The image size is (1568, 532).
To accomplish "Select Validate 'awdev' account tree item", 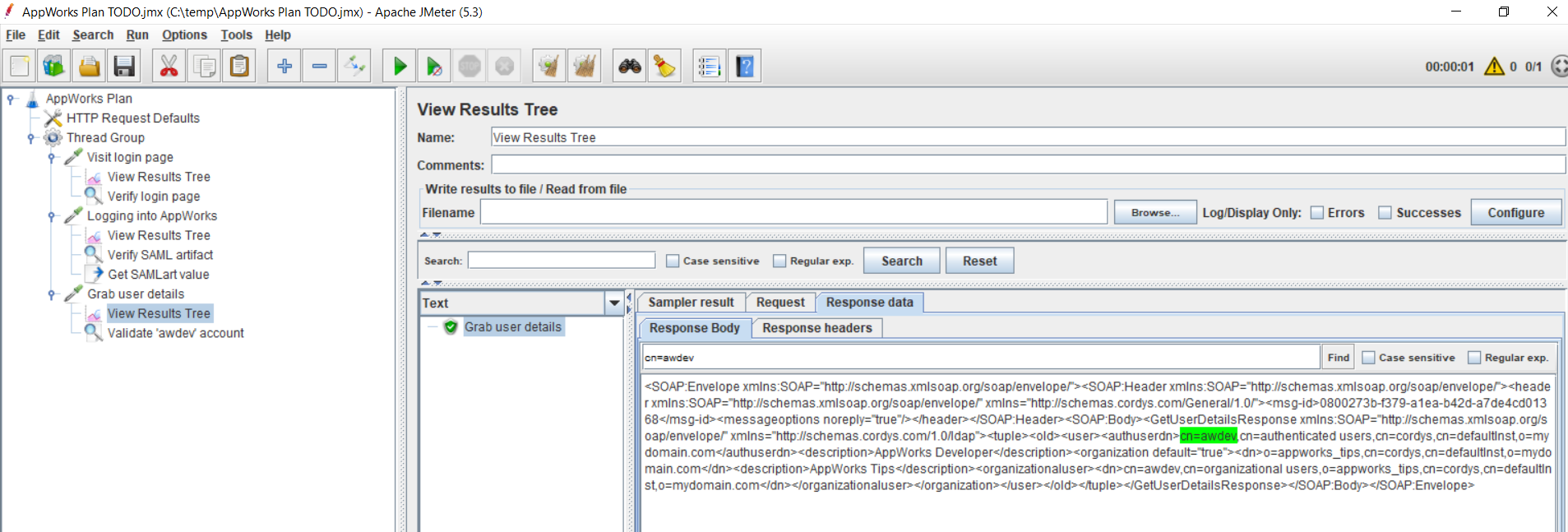I will click(x=175, y=333).
